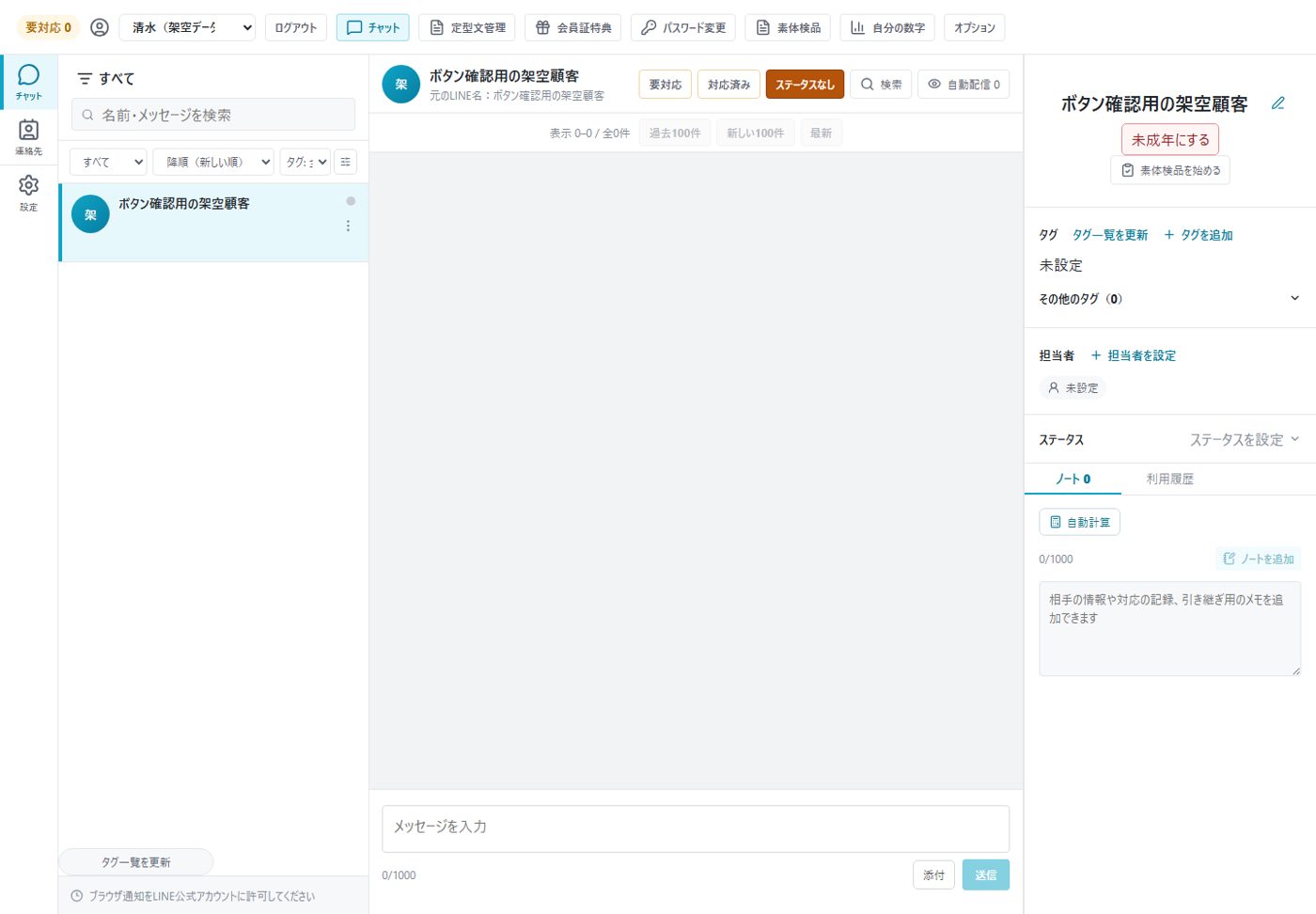This screenshot has width=1316, height=914.
Task: Open the すべて filter dropdown
Action: [108, 162]
